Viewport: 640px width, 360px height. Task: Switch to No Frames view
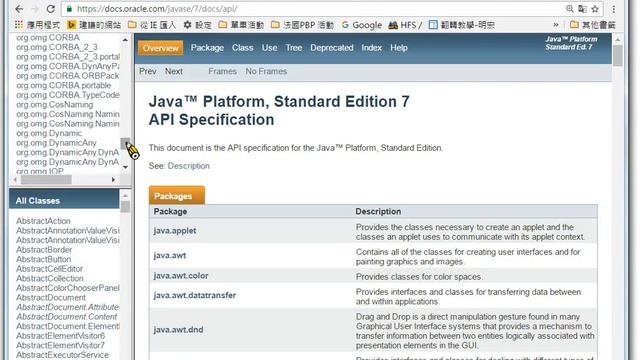point(266,71)
